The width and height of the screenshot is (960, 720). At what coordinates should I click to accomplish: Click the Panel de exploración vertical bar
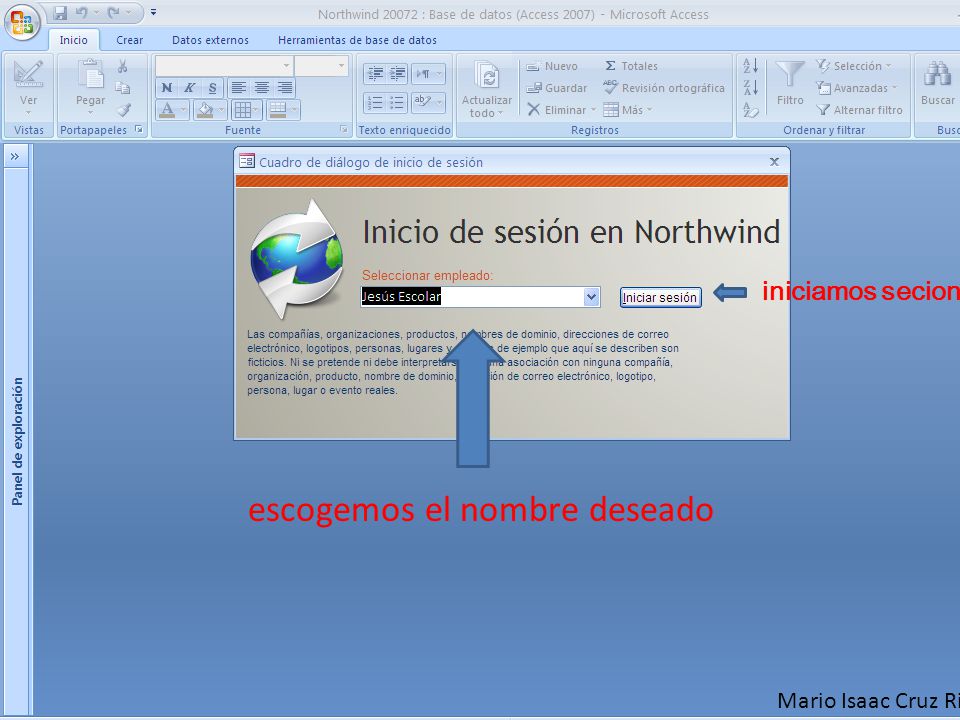[x=17, y=441]
